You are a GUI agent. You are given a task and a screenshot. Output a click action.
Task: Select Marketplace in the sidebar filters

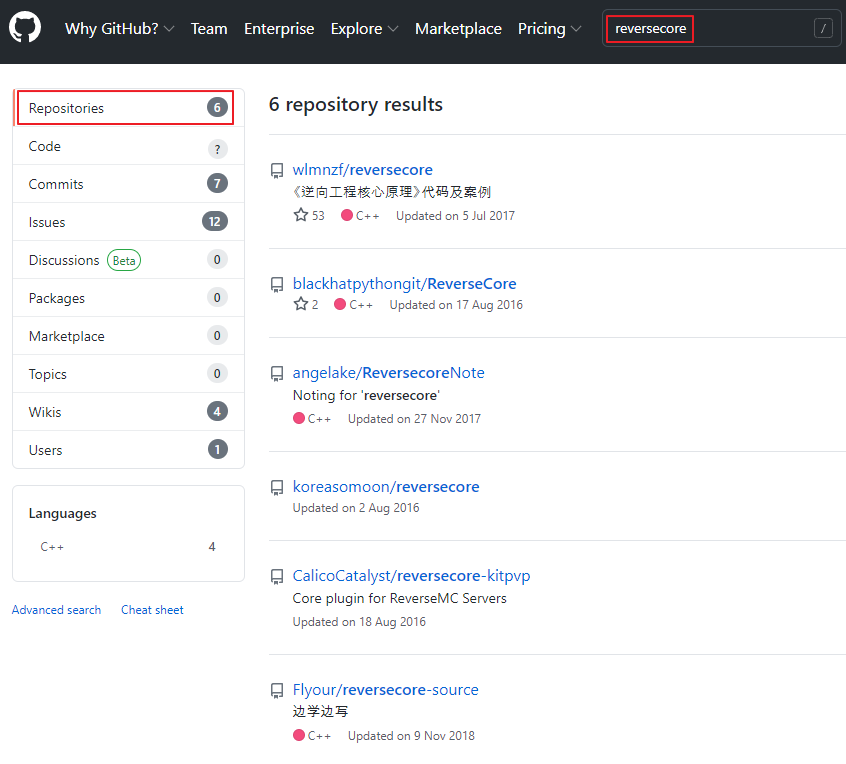click(128, 336)
